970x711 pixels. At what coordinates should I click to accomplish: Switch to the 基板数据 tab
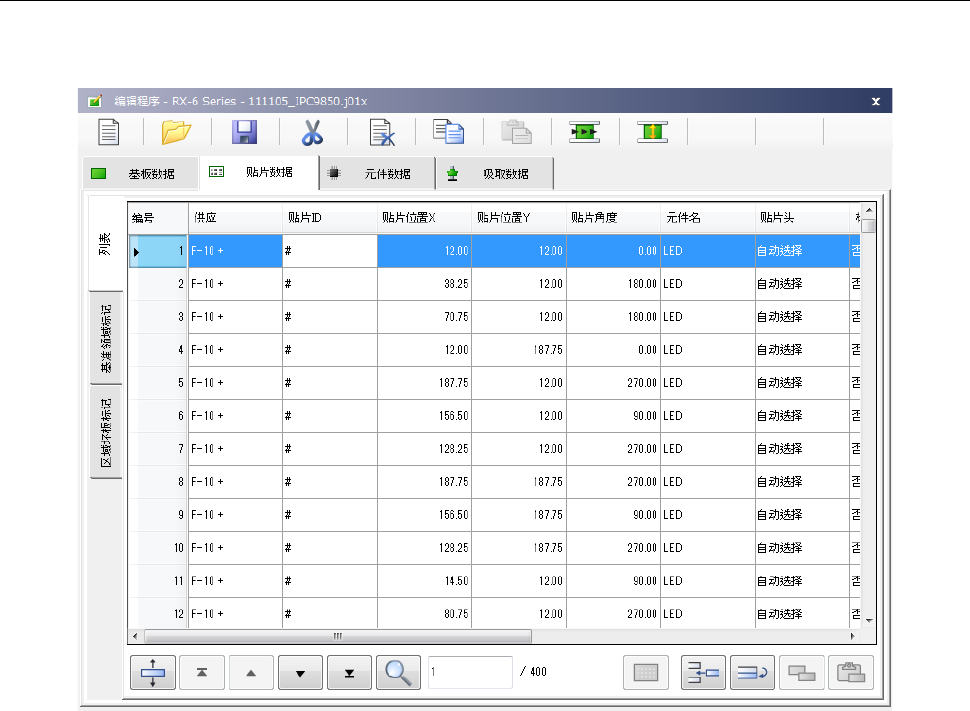click(139, 173)
